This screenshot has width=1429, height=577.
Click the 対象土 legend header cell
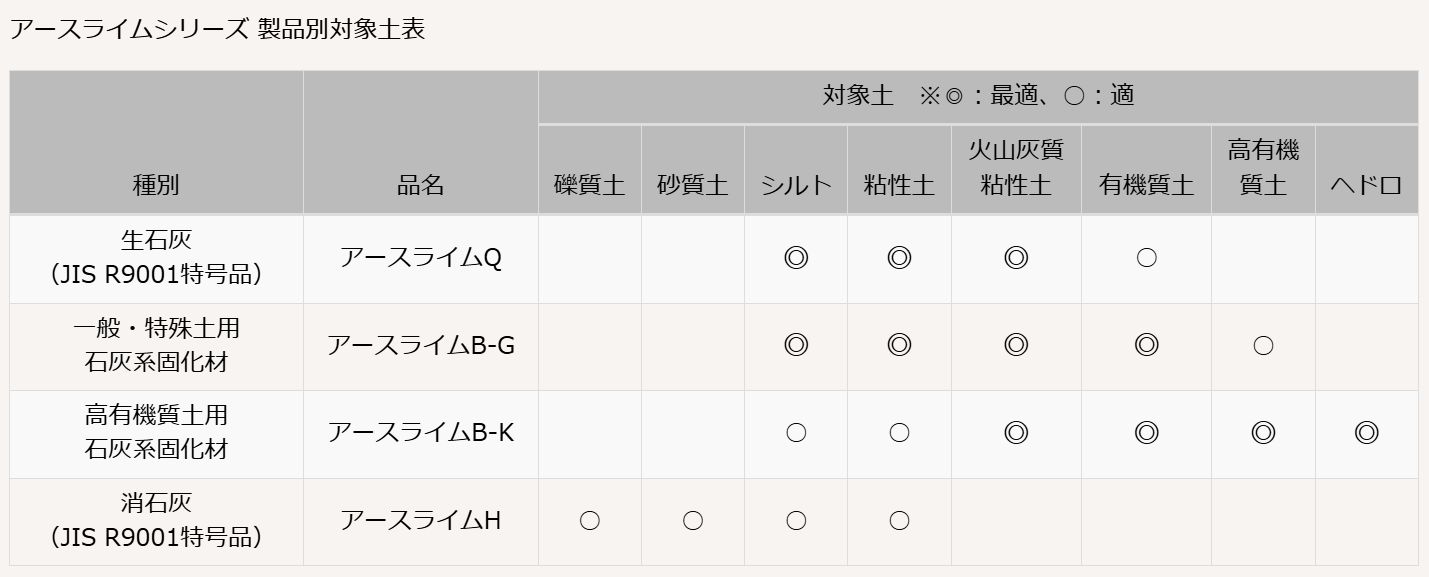coord(978,97)
